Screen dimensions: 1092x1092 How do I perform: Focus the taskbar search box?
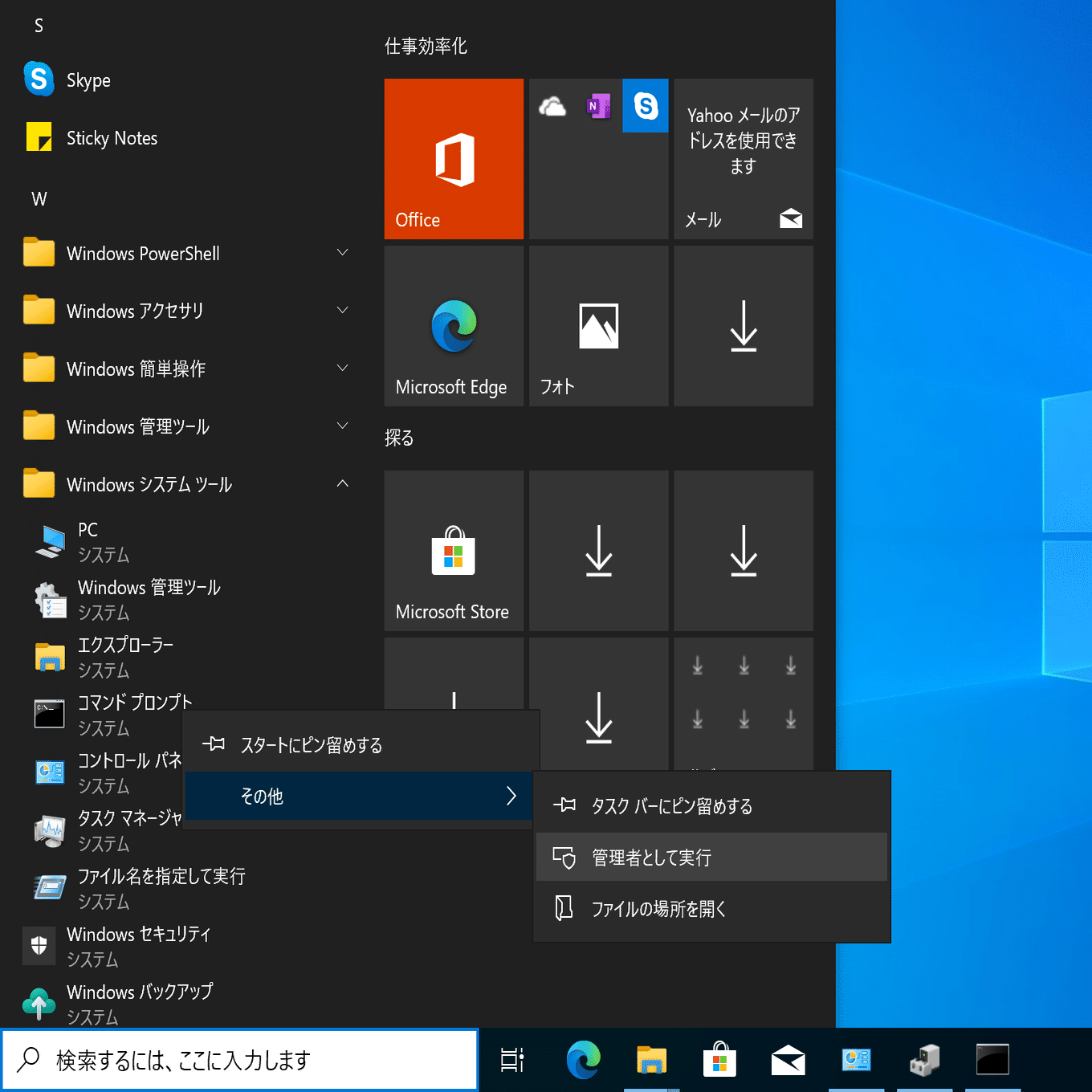240,1060
